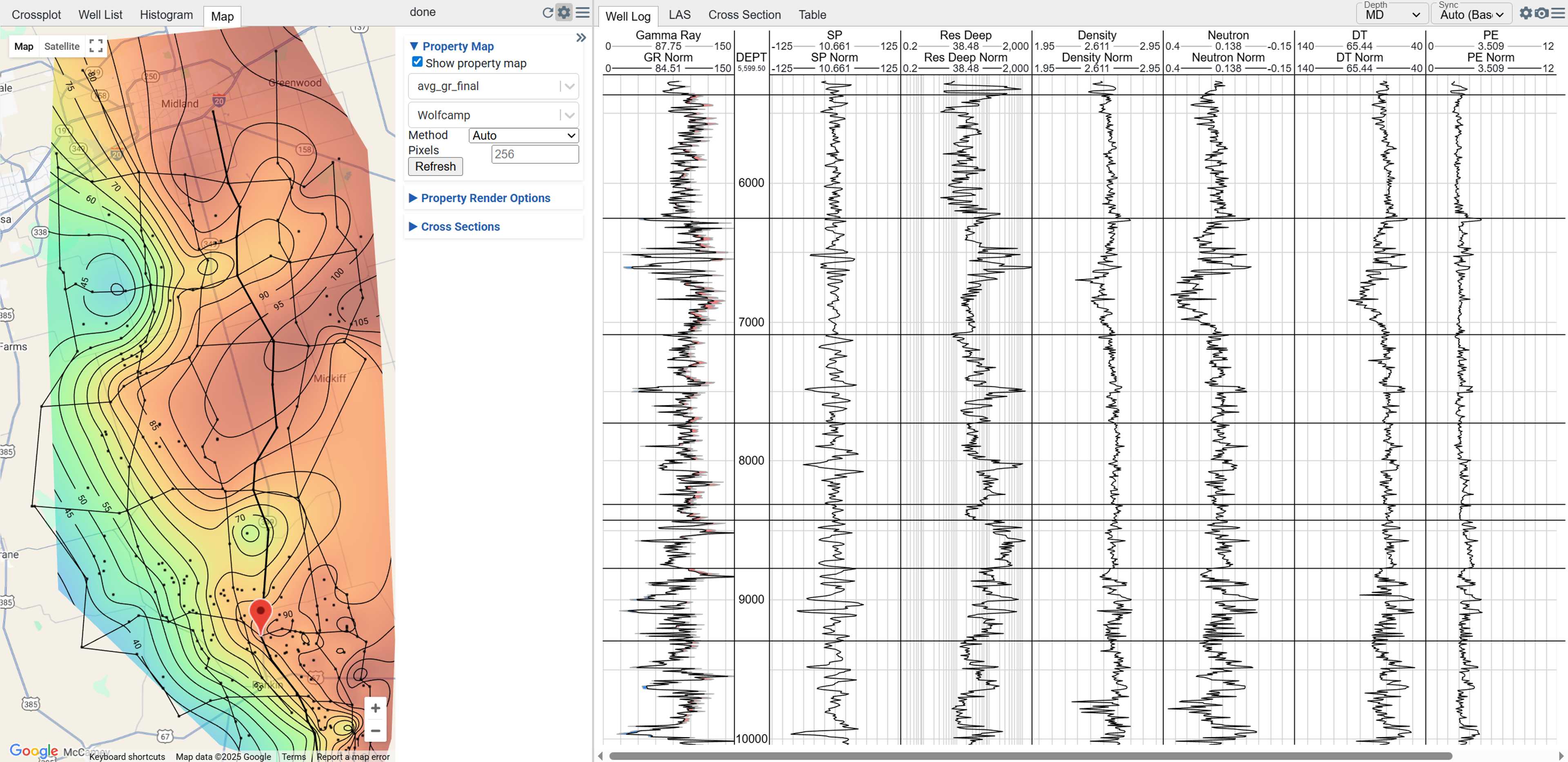
Task: Click the PE track header
Action: [x=1490, y=35]
